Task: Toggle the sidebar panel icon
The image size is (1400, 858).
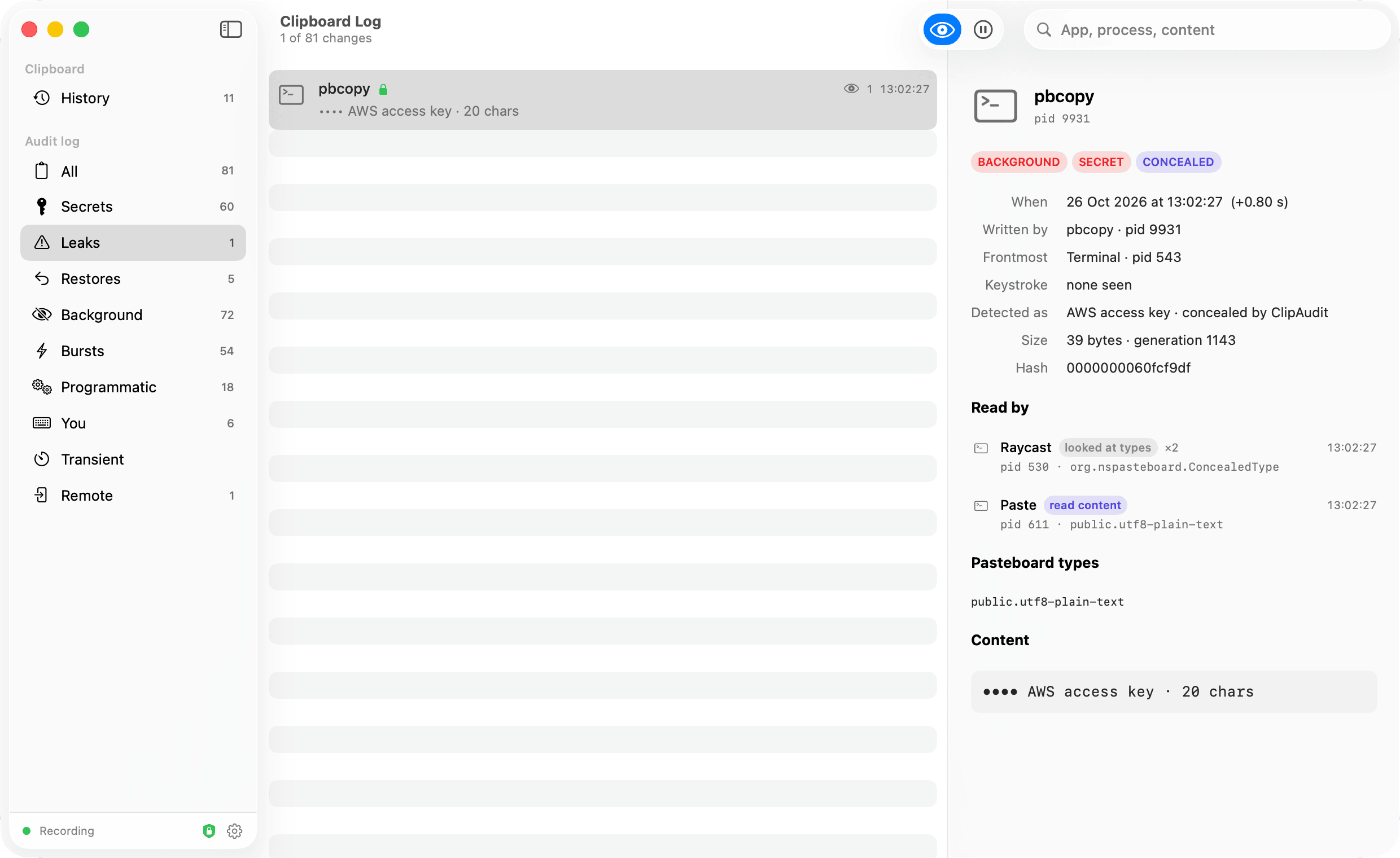Action: pyautogui.click(x=231, y=29)
